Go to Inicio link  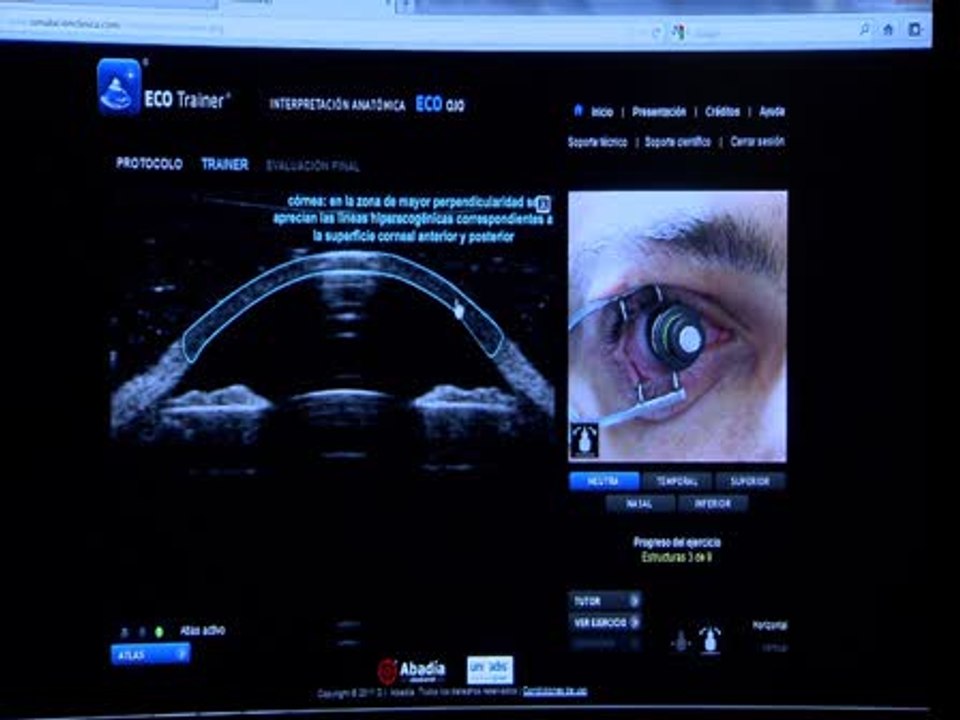(602, 112)
